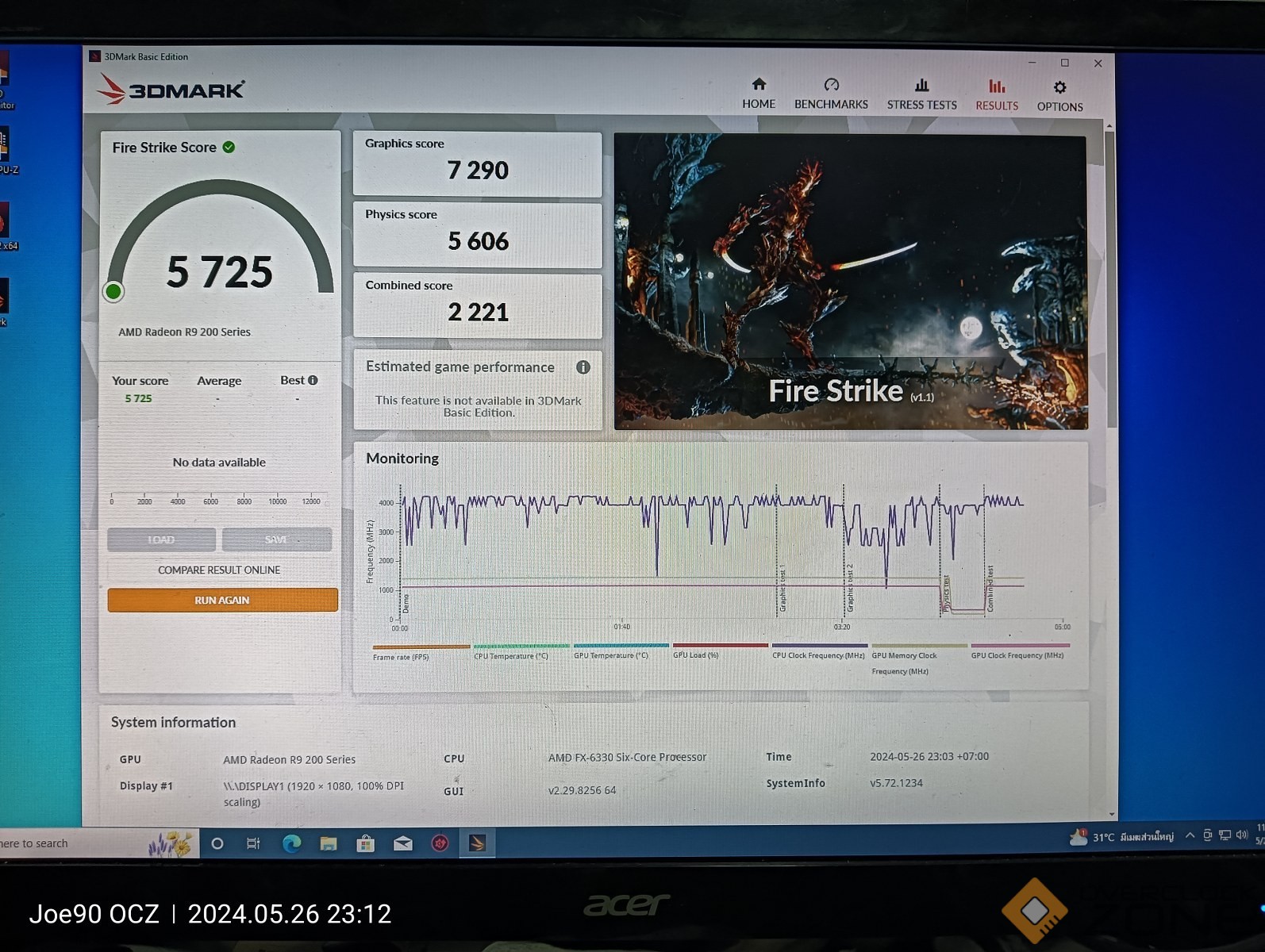This screenshot has height=952, width=1265.
Task: Toggle the Frame rate (FPS) legend item
Action: click(421, 652)
